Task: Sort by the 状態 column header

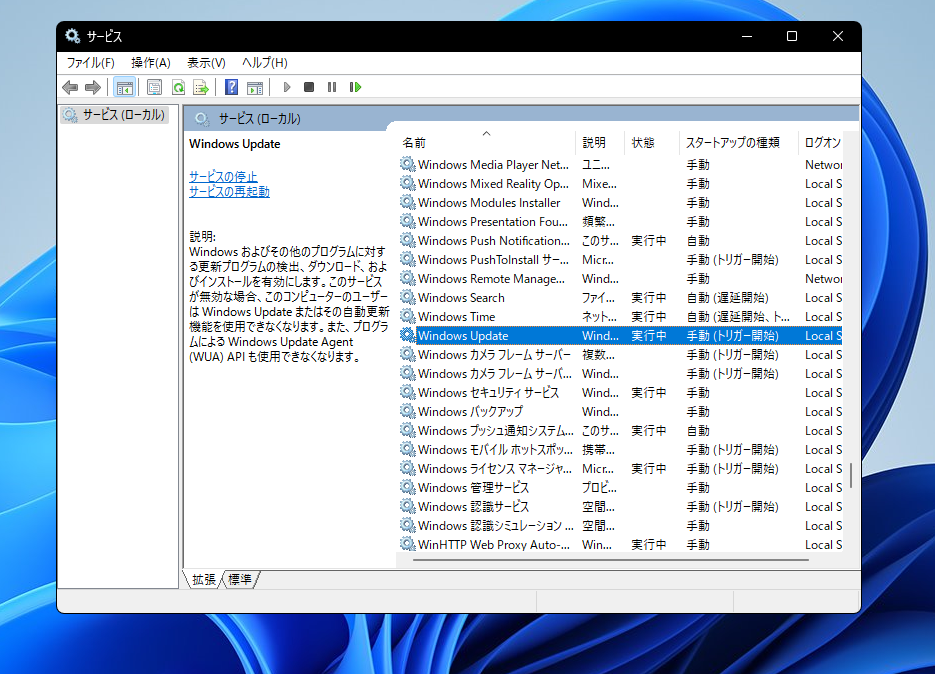Action: point(652,143)
